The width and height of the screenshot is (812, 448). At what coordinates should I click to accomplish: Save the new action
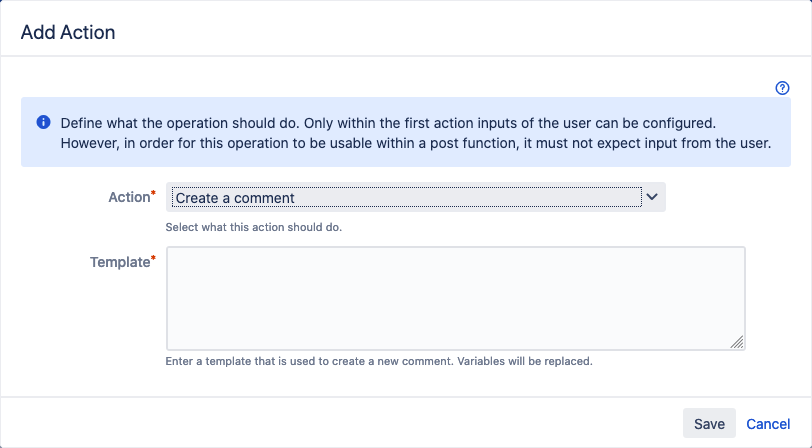(x=709, y=423)
